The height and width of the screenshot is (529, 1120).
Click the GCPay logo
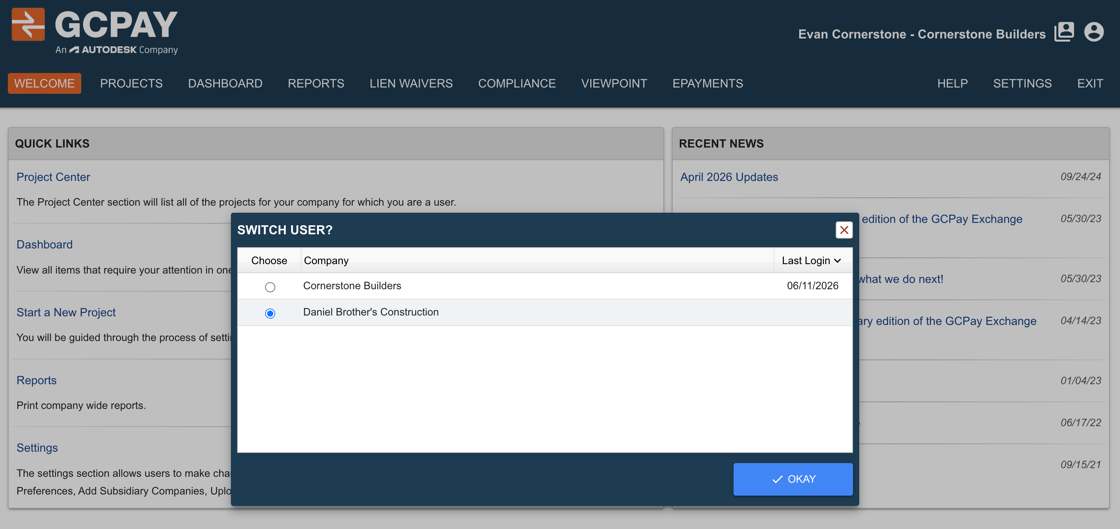point(94,31)
